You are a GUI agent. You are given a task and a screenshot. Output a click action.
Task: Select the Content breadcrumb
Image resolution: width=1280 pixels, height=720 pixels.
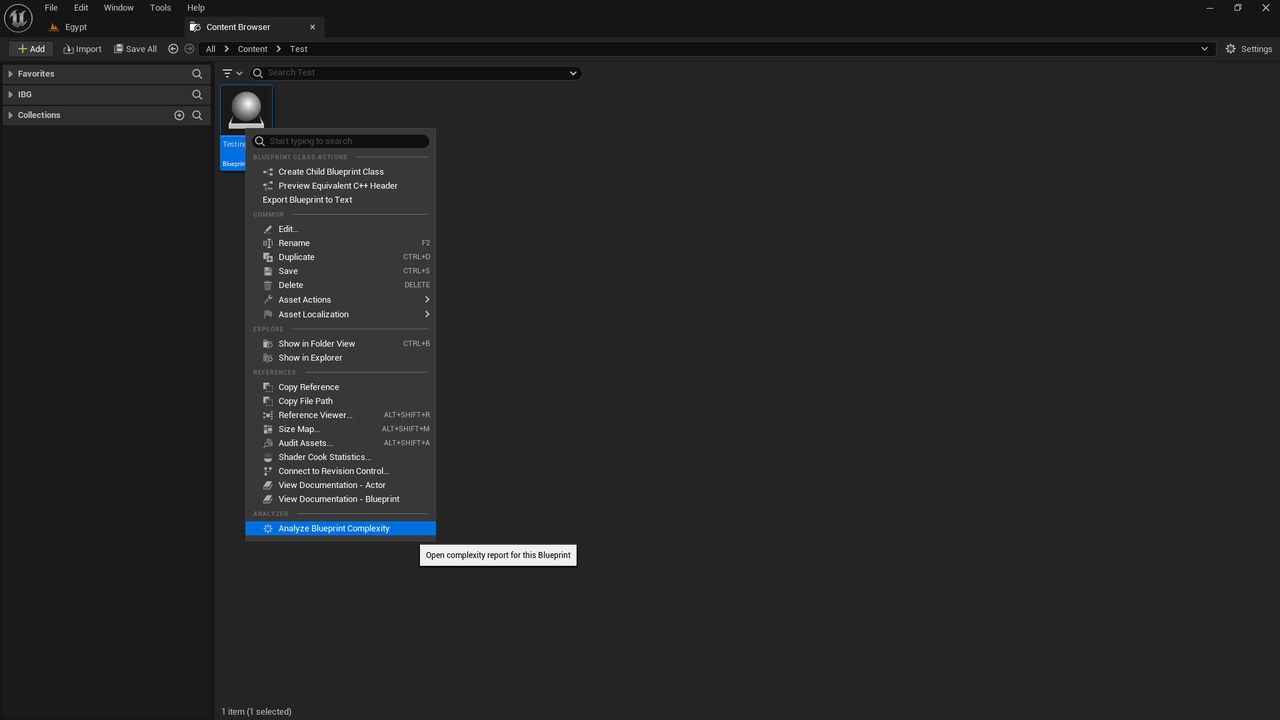tap(253, 49)
